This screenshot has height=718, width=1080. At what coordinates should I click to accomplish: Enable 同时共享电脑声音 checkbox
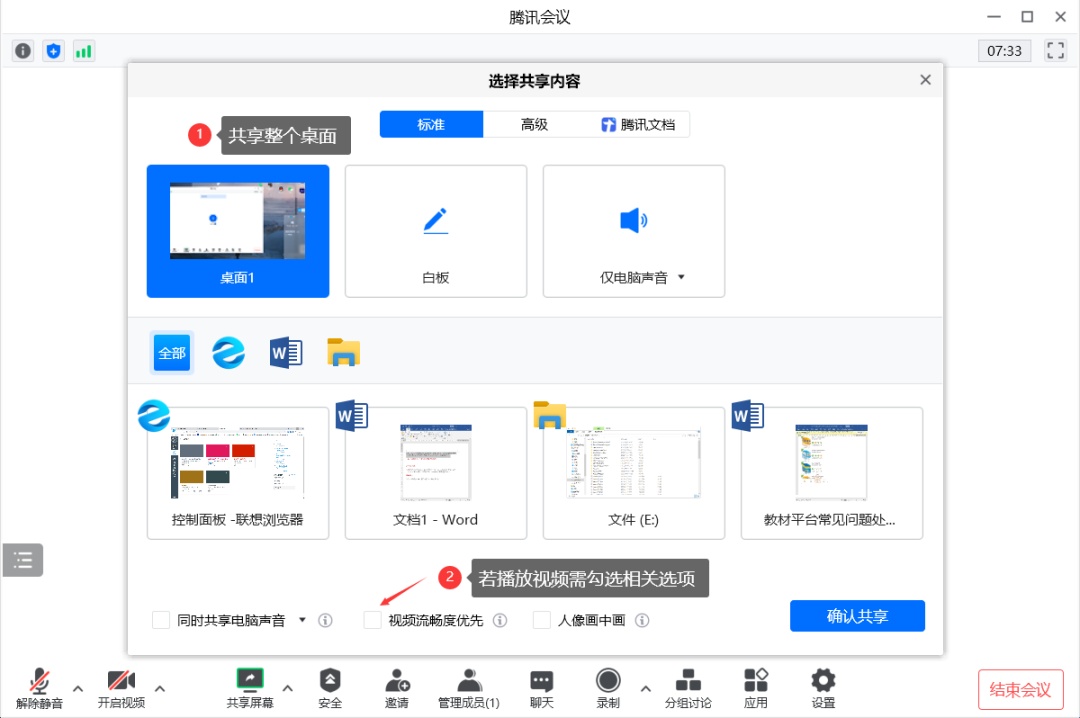point(161,620)
